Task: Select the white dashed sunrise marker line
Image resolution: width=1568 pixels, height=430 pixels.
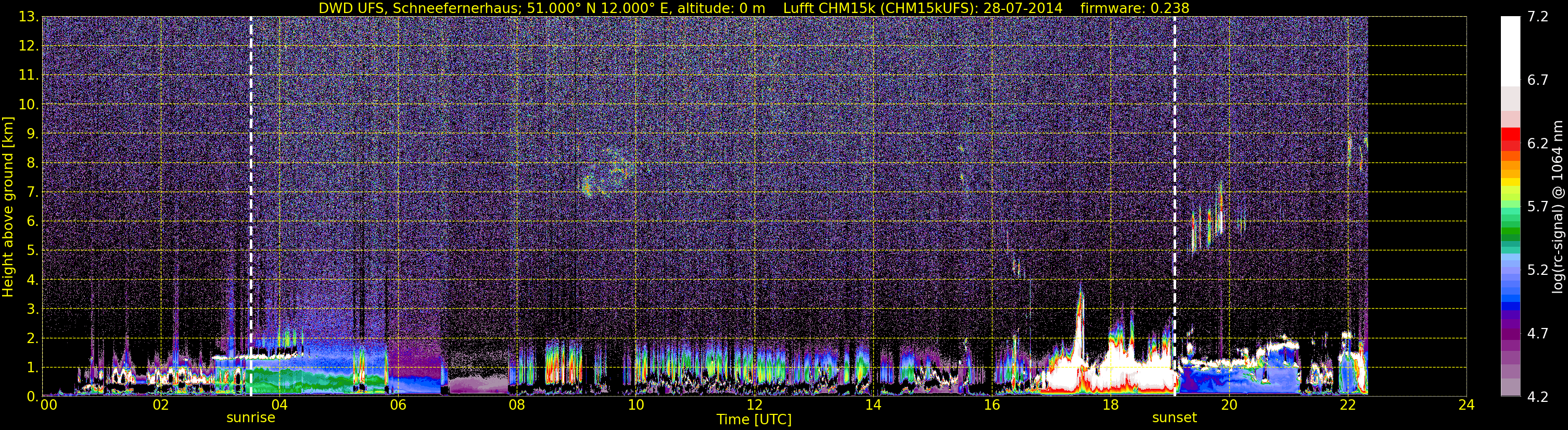Action: pos(251,207)
